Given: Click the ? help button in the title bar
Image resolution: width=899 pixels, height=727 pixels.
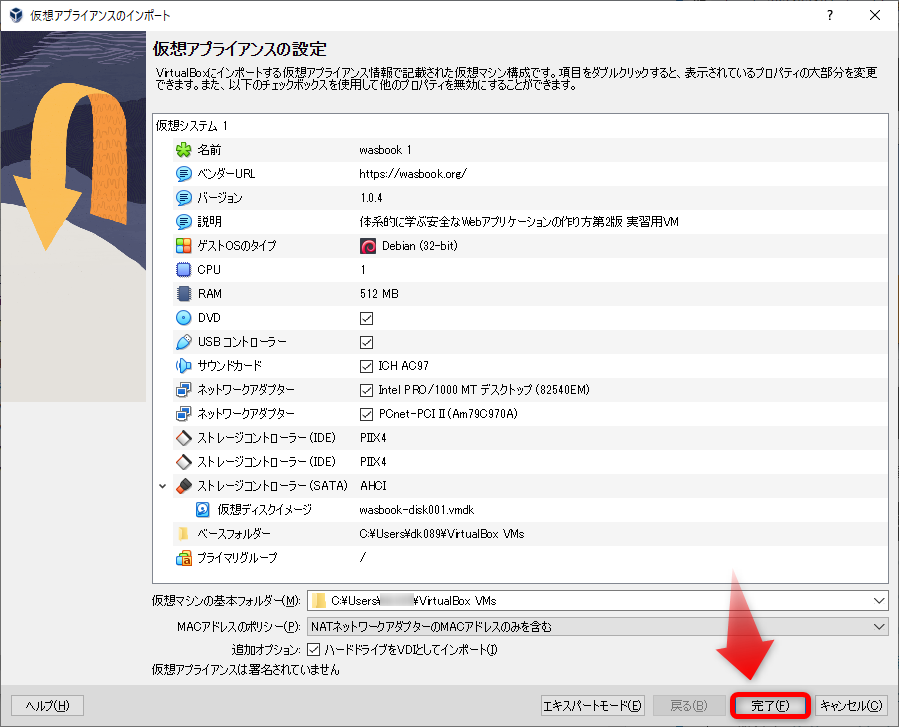Looking at the screenshot, I should click(830, 15).
